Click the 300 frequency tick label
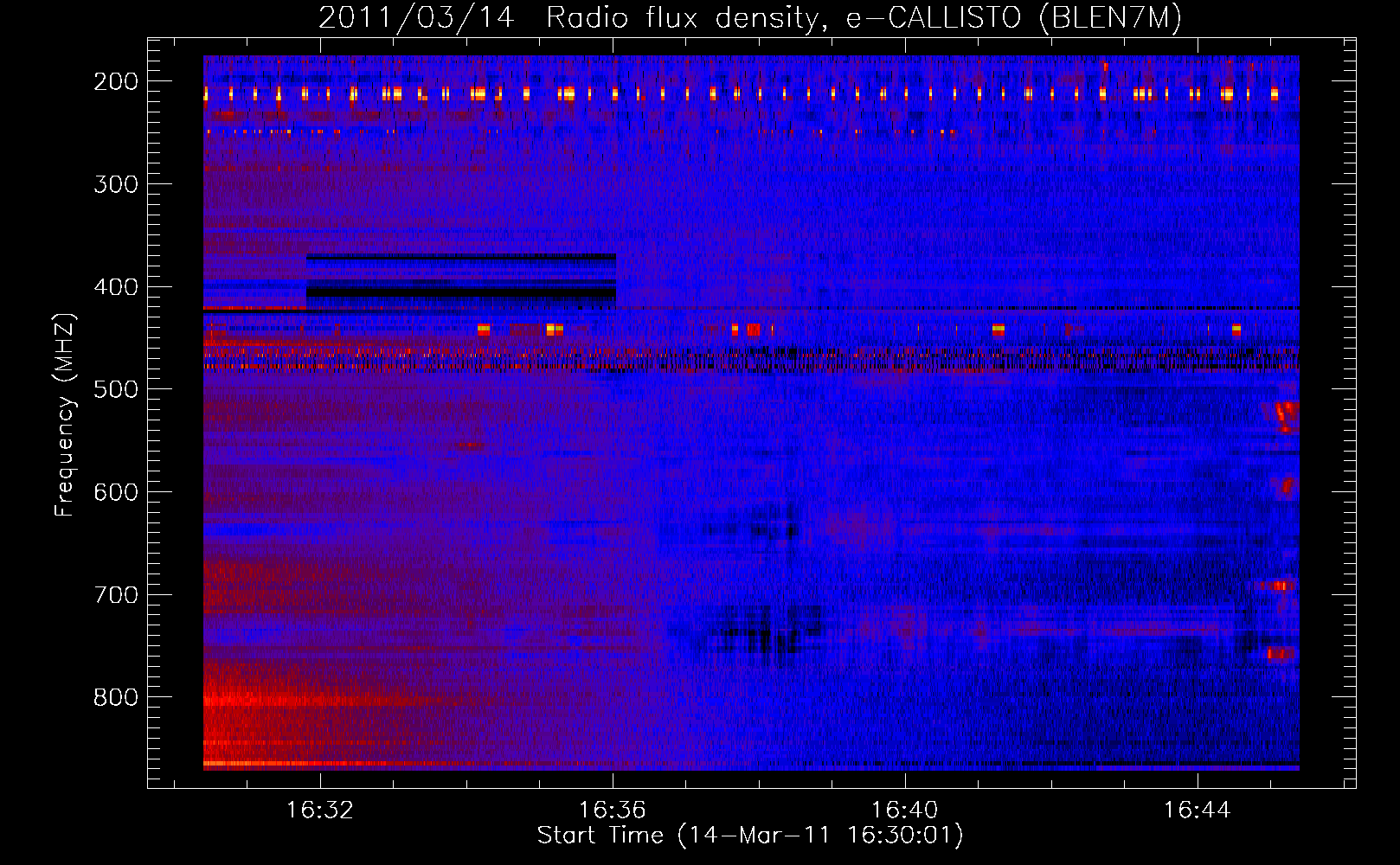This screenshot has height=865, width=1400. click(116, 184)
